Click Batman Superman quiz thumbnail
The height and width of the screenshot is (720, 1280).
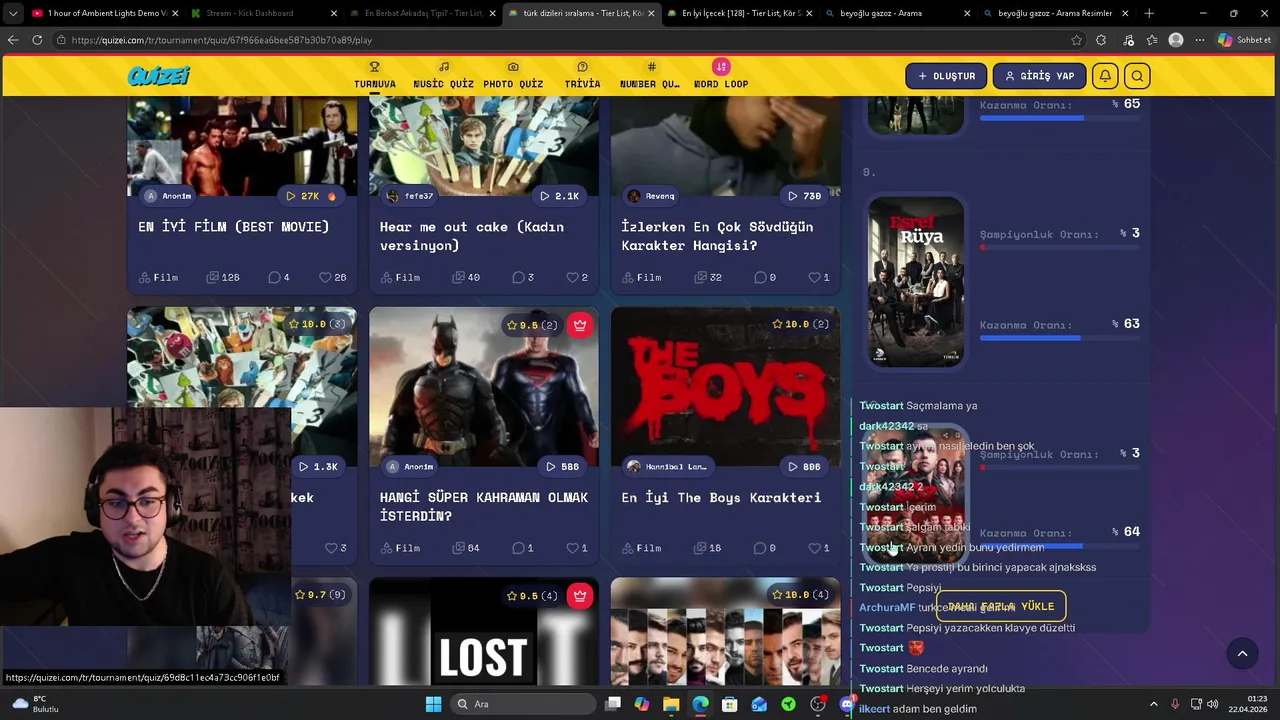(x=484, y=385)
